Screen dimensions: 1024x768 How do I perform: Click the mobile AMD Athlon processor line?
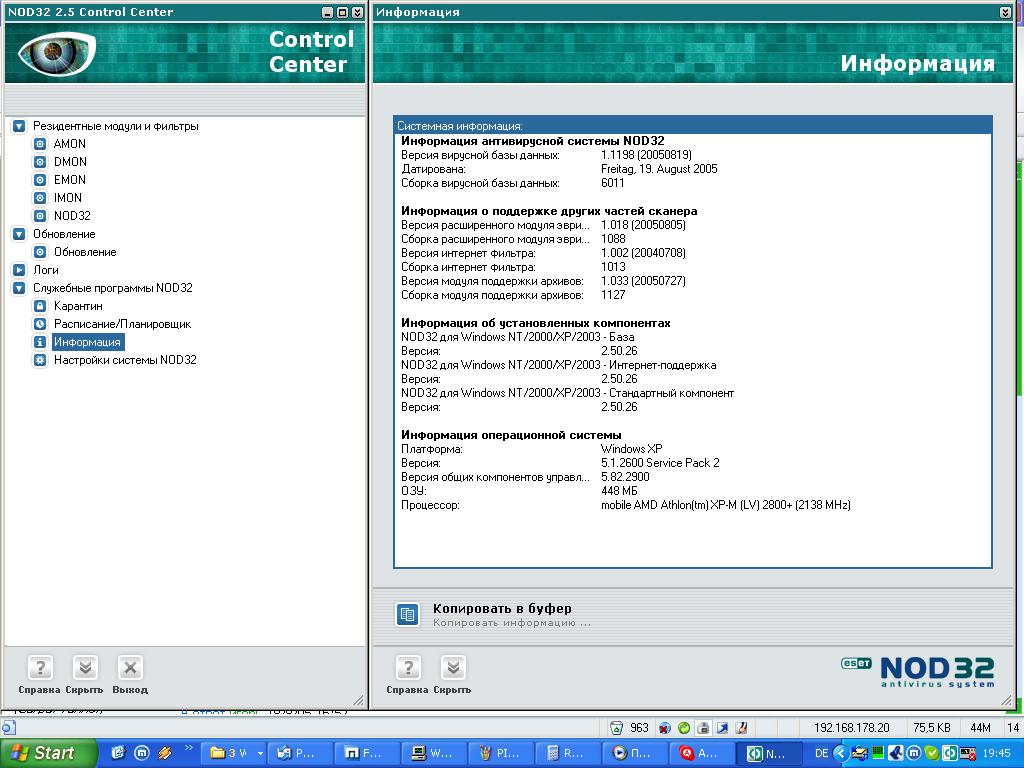click(x=726, y=505)
